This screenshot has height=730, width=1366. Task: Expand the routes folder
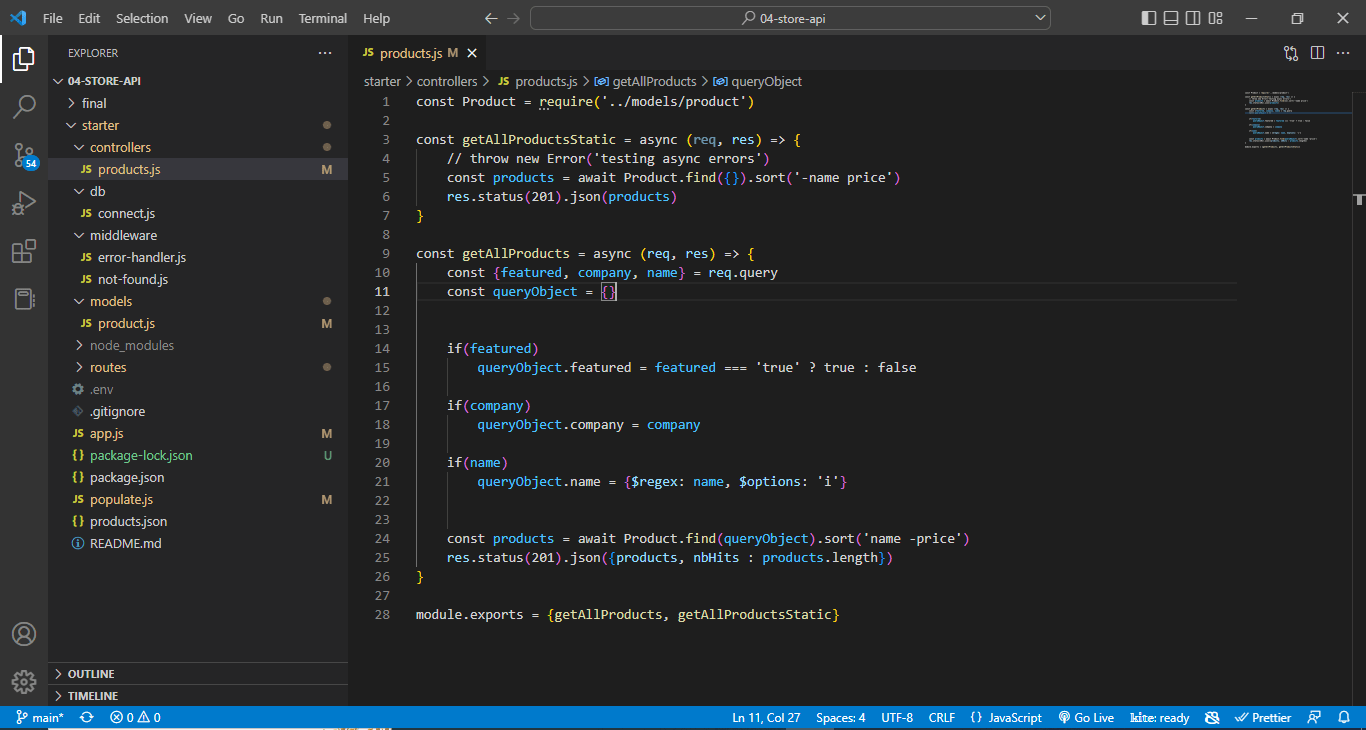[x=108, y=367]
